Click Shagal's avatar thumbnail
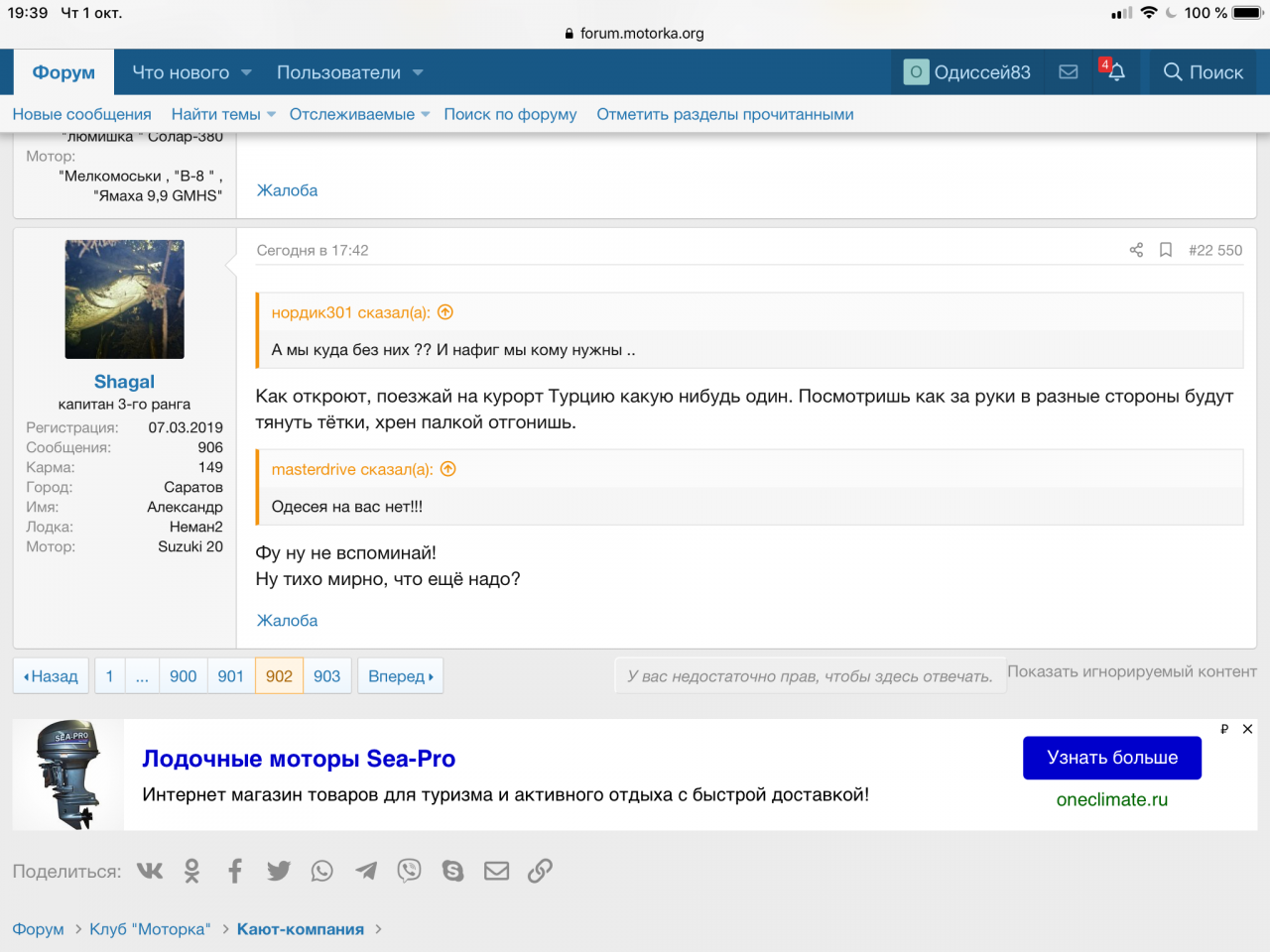 click(x=124, y=299)
